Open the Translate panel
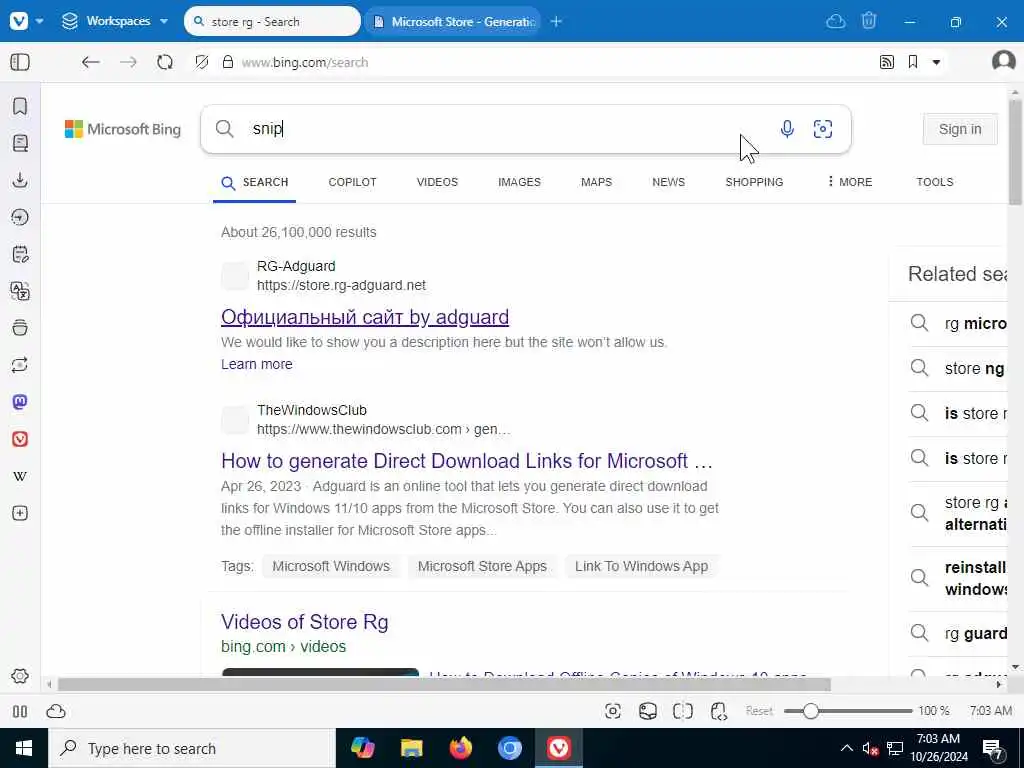The width and height of the screenshot is (1024, 768). point(20,291)
